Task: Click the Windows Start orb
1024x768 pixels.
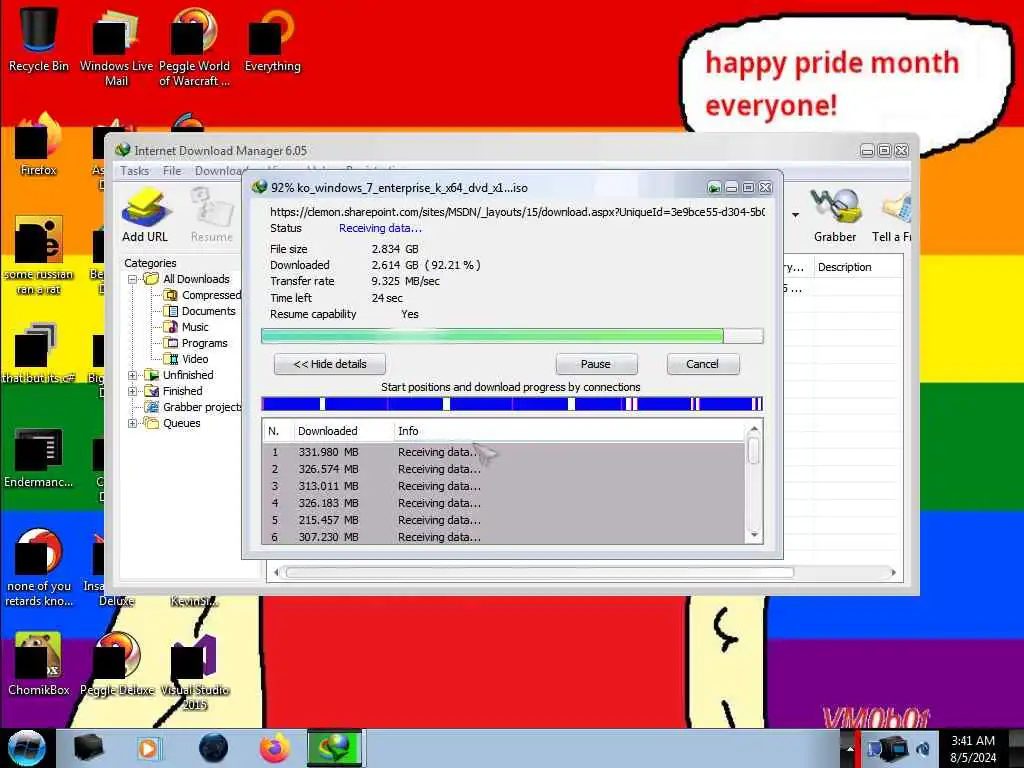Action: pyautogui.click(x=26, y=748)
